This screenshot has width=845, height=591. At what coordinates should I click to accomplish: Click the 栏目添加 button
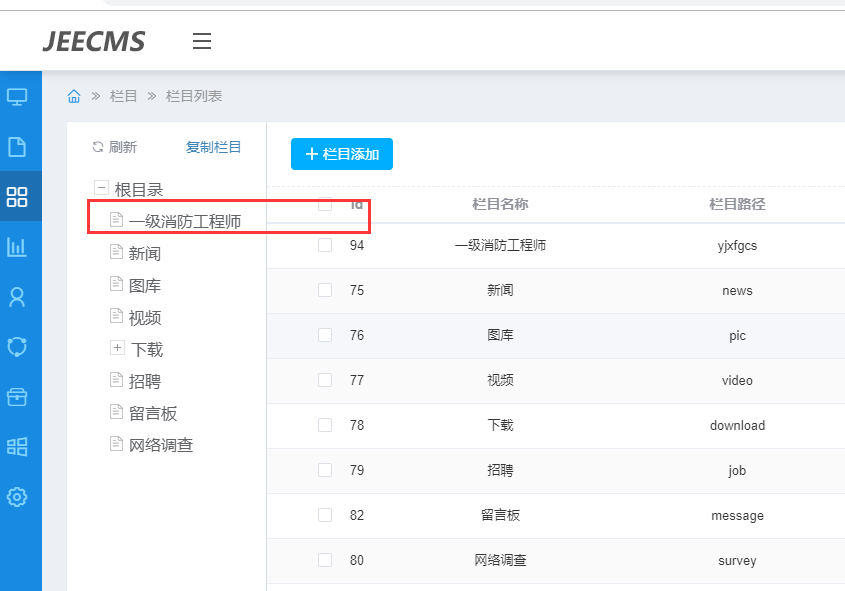click(x=342, y=154)
